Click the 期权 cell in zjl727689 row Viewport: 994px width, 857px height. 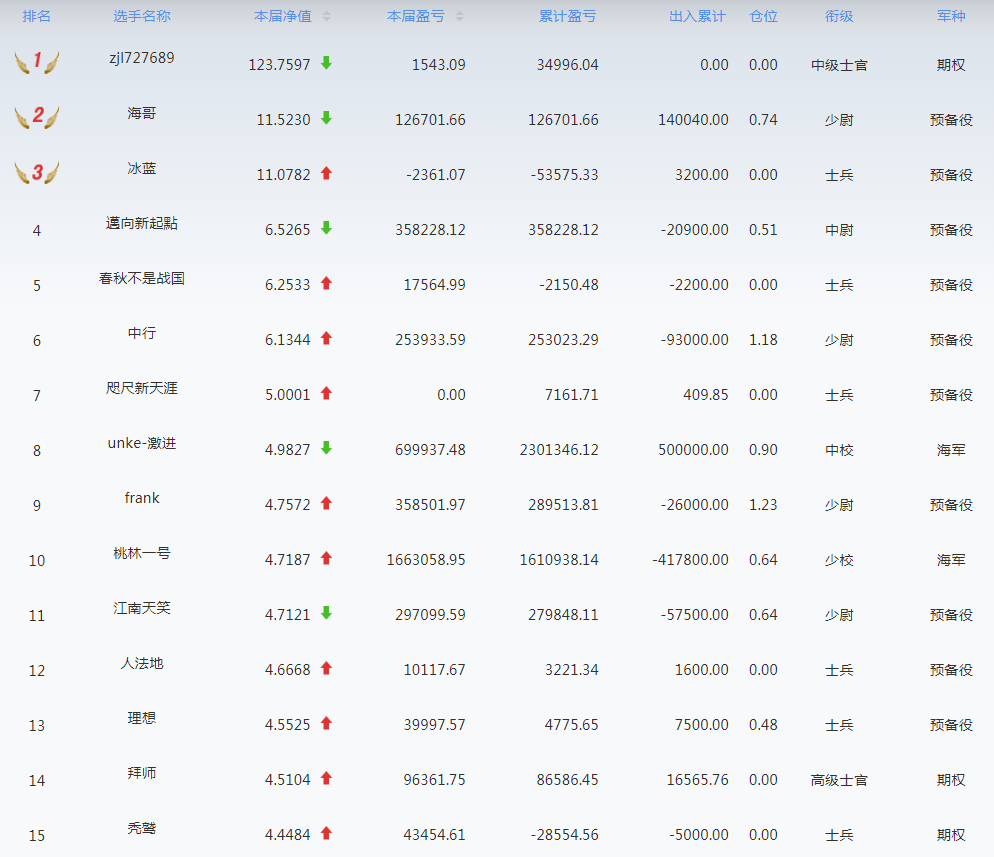click(x=951, y=65)
